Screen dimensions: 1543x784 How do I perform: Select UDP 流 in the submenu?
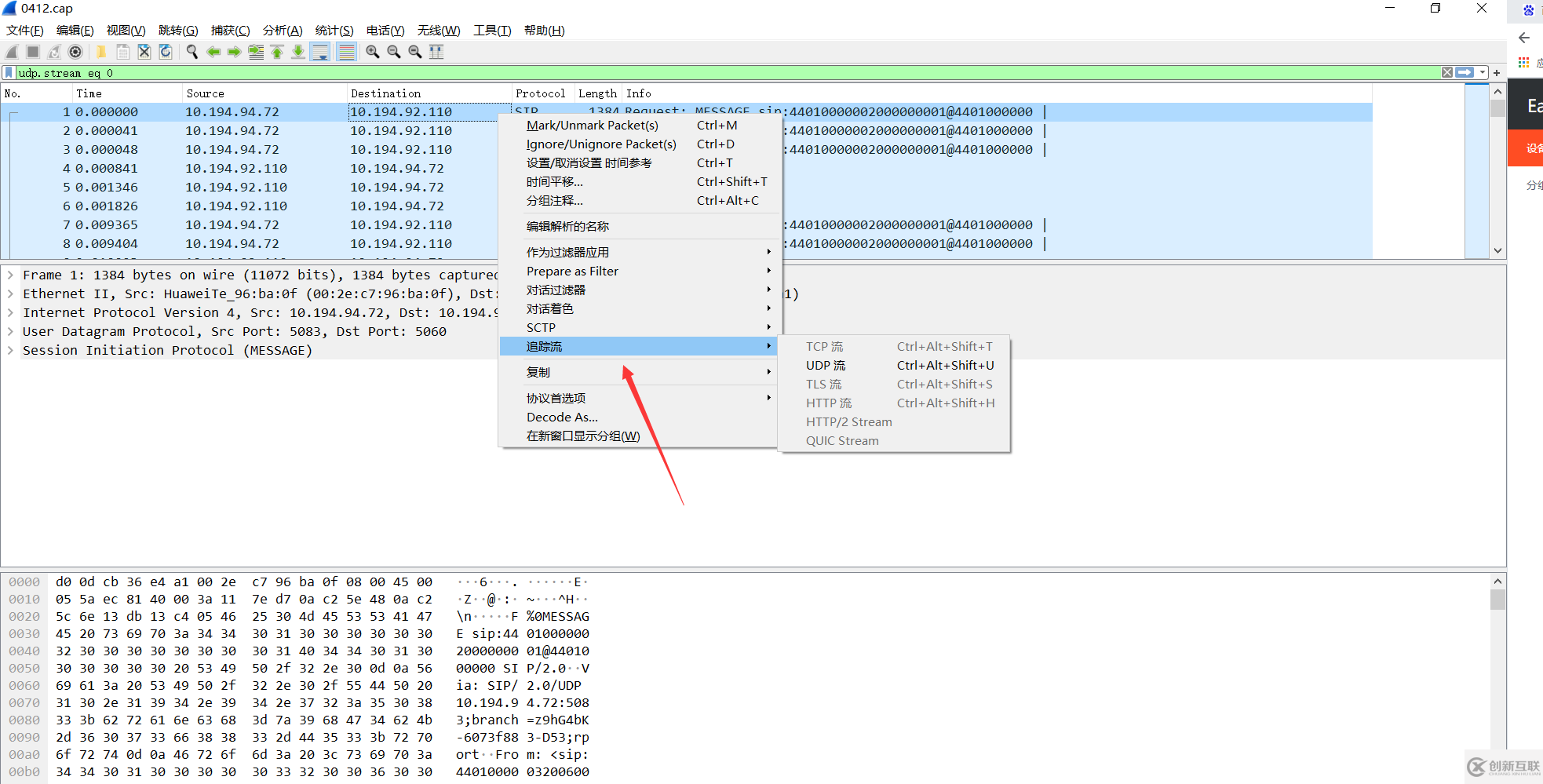click(x=894, y=366)
